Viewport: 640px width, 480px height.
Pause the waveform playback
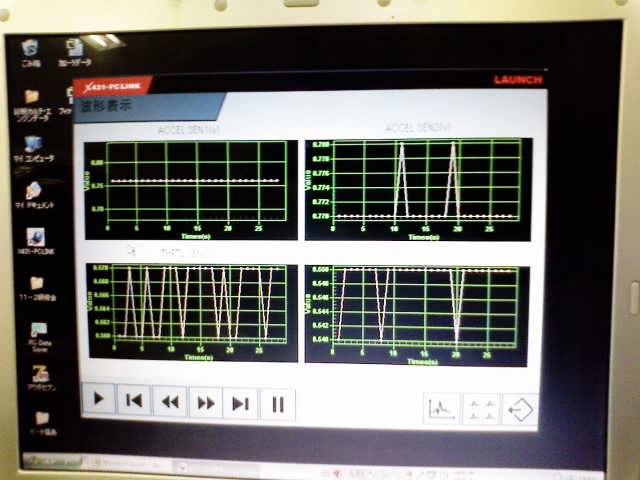278,404
